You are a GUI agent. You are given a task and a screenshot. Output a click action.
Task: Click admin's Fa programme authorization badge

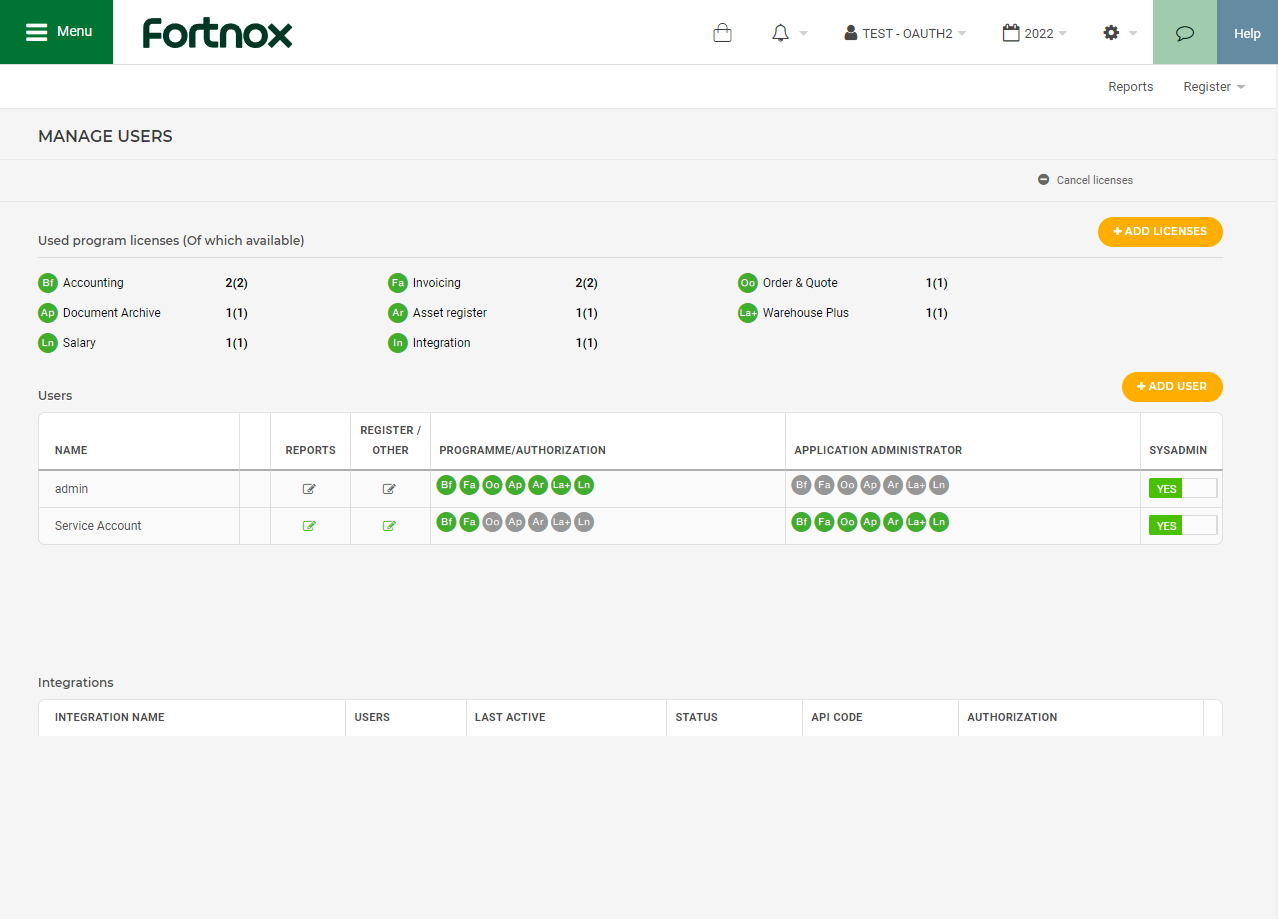pyautogui.click(x=469, y=485)
